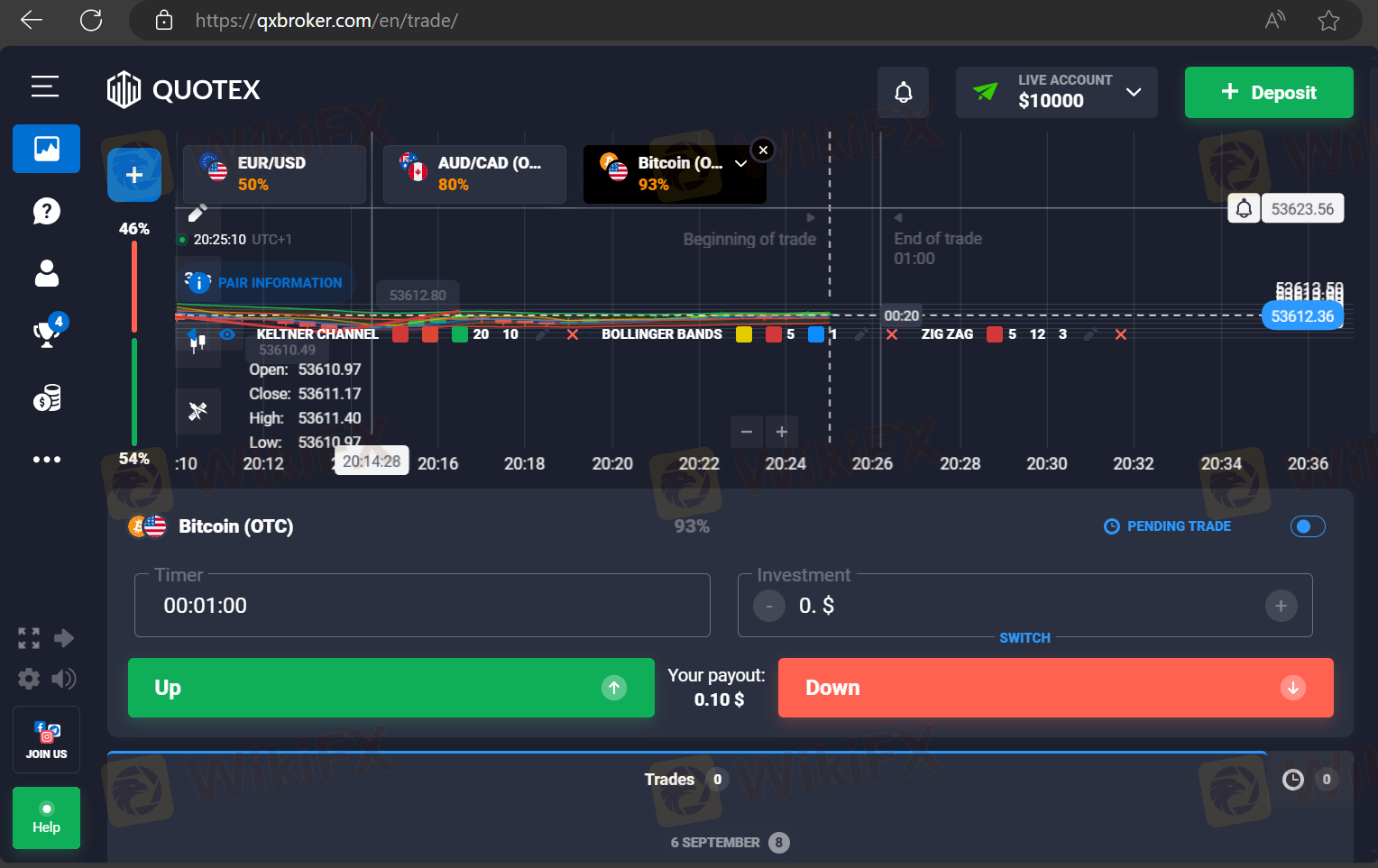Click the yellow Bollinger Bands color swatch
1378x868 pixels.
pyautogui.click(x=744, y=334)
